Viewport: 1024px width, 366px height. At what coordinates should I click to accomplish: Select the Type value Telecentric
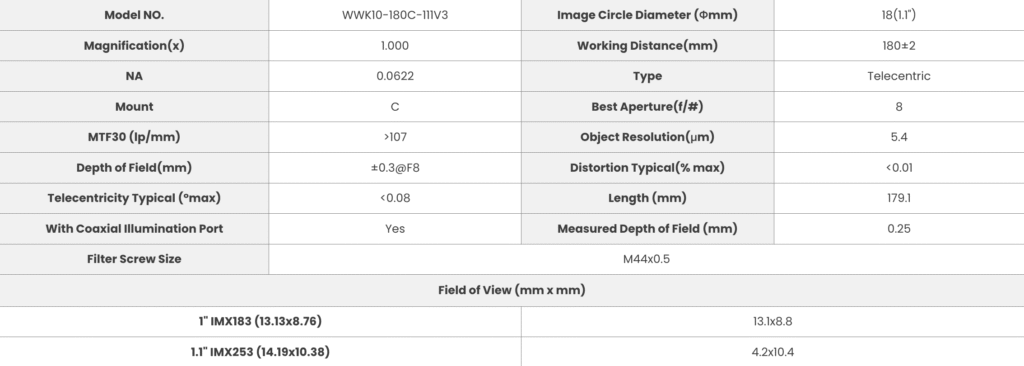(899, 76)
